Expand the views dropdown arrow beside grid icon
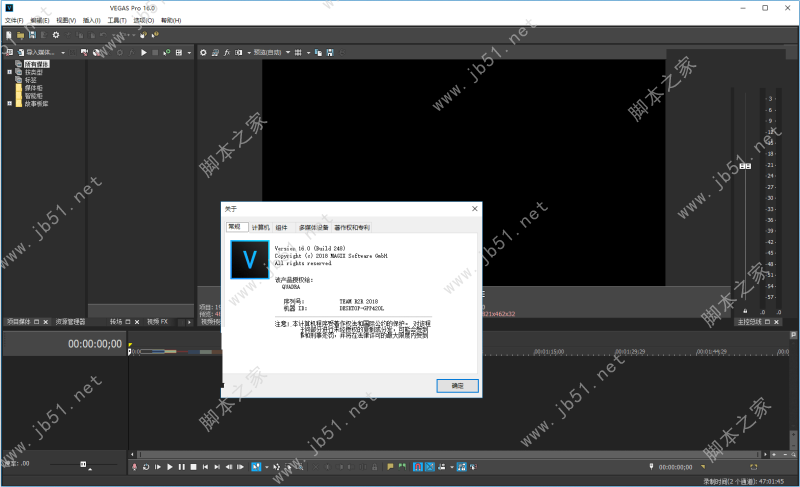The width and height of the screenshot is (800, 487). (189, 53)
